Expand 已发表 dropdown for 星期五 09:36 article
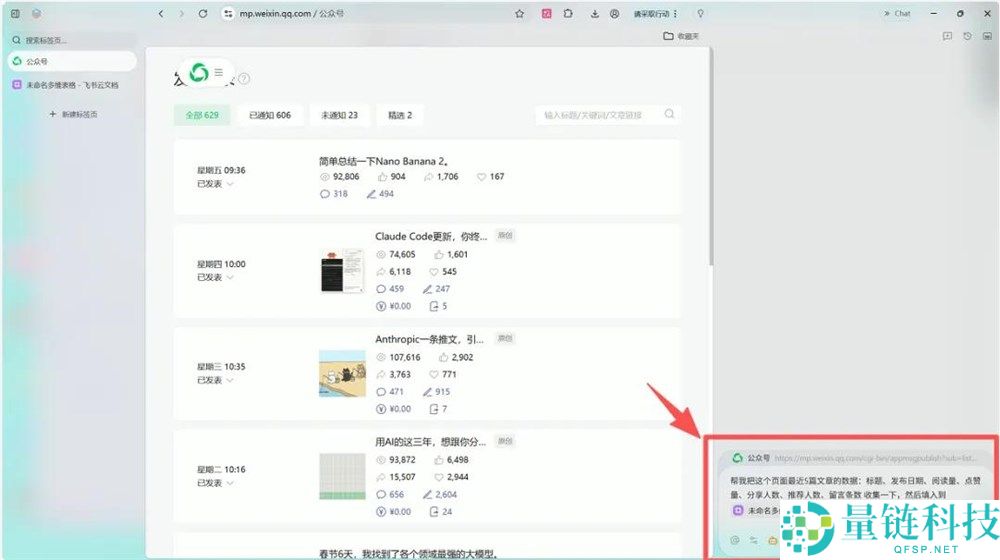This screenshot has height=560, width=1000. click(x=230, y=184)
